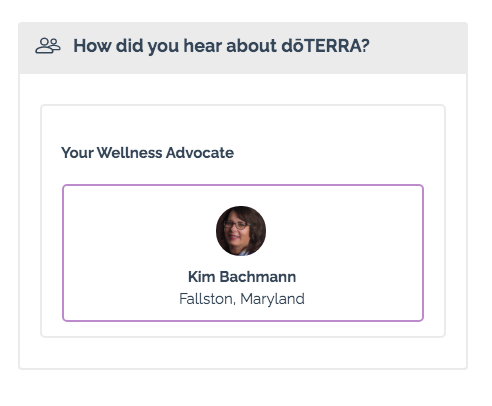This screenshot has width=492, height=406.
Task: Click the 'Fallston, Maryland' location text
Action: coord(242,299)
